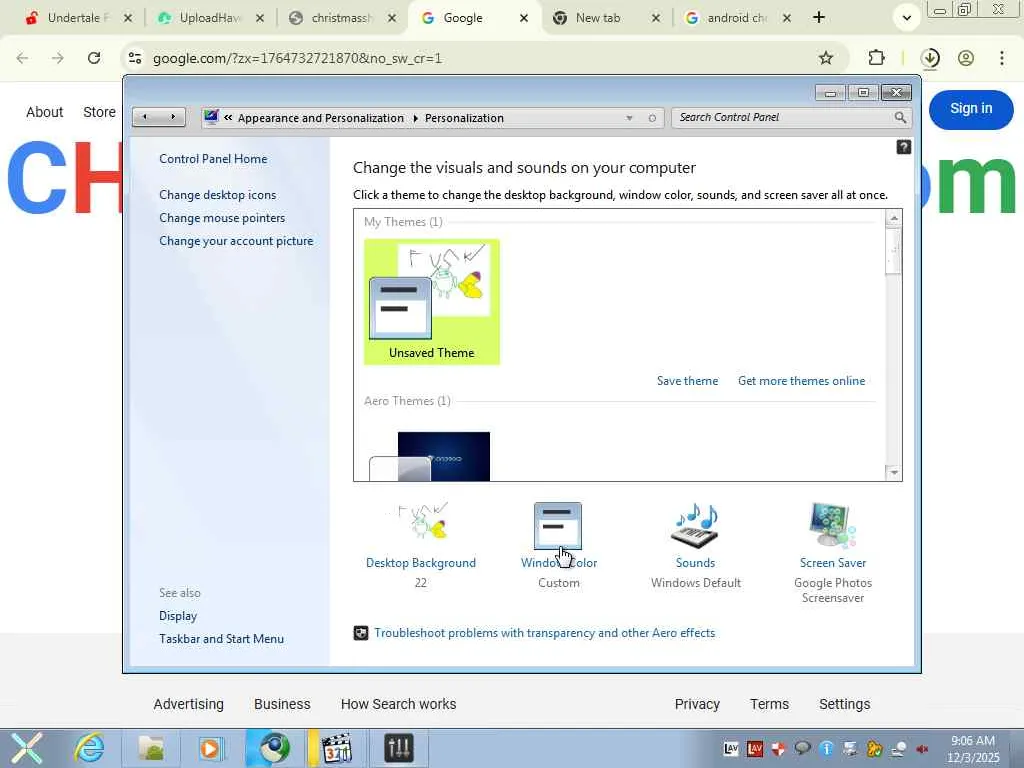Image resolution: width=1024 pixels, height=768 pixels.
Task: Open How Search works footer link
Action: point(398,704)
